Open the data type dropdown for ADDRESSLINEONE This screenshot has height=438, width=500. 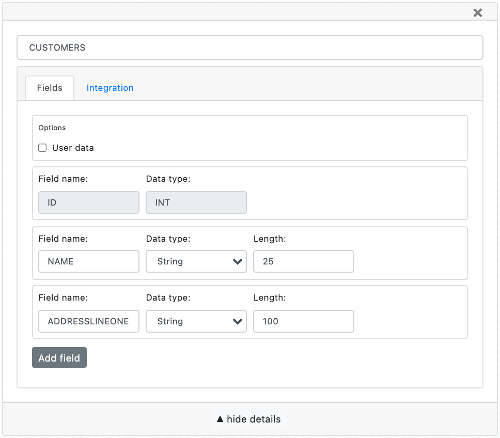196,321
